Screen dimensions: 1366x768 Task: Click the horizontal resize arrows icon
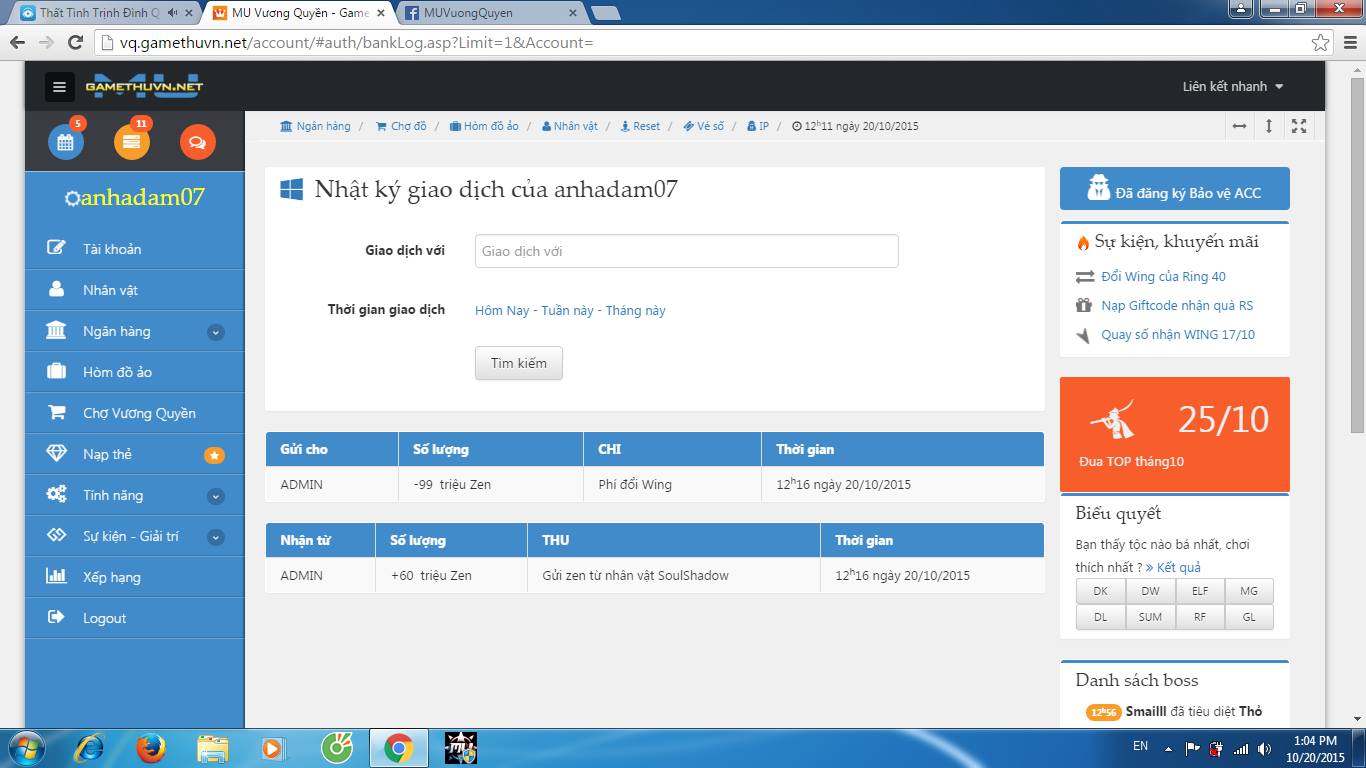point(1239,126)
